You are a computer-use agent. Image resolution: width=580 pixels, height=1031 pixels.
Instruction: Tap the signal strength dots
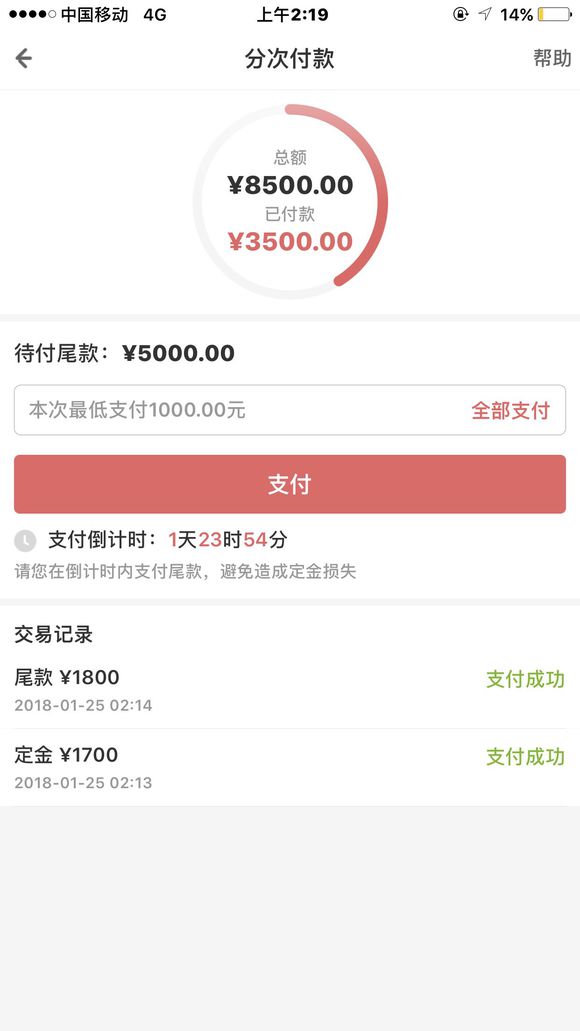[x=33, y=14]
